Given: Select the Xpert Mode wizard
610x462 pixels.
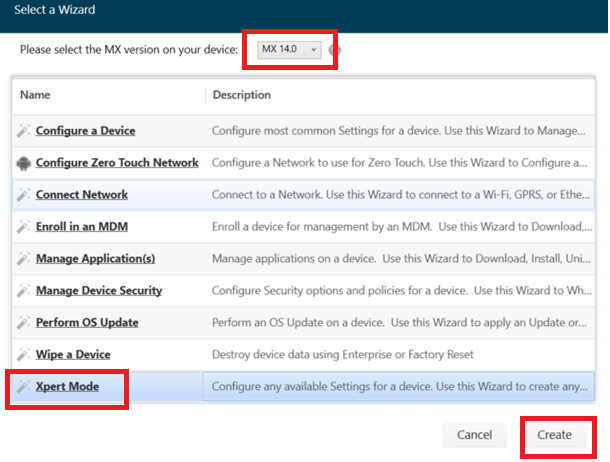Looking at the screenshot, I should click(67, 387).
